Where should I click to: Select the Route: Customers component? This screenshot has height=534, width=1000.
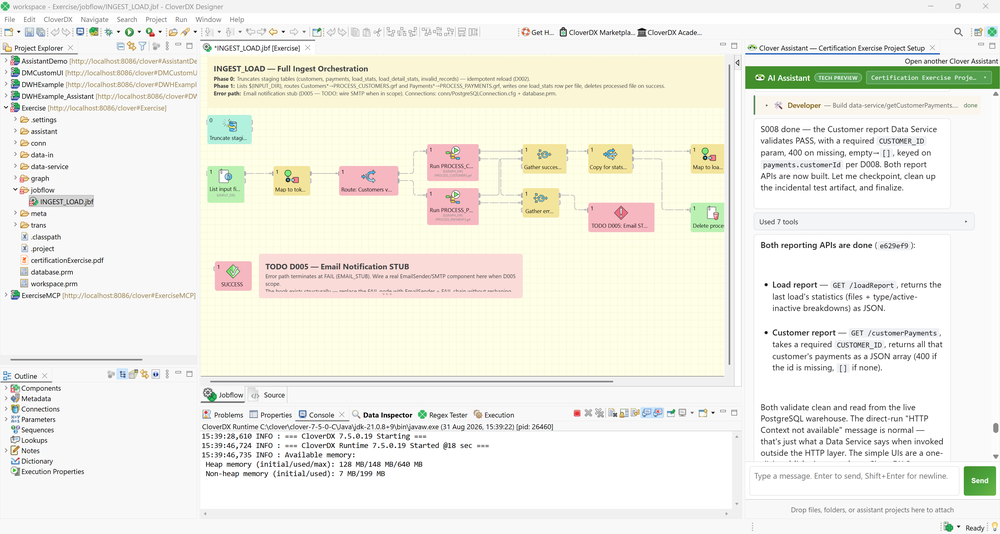[369, 181]
